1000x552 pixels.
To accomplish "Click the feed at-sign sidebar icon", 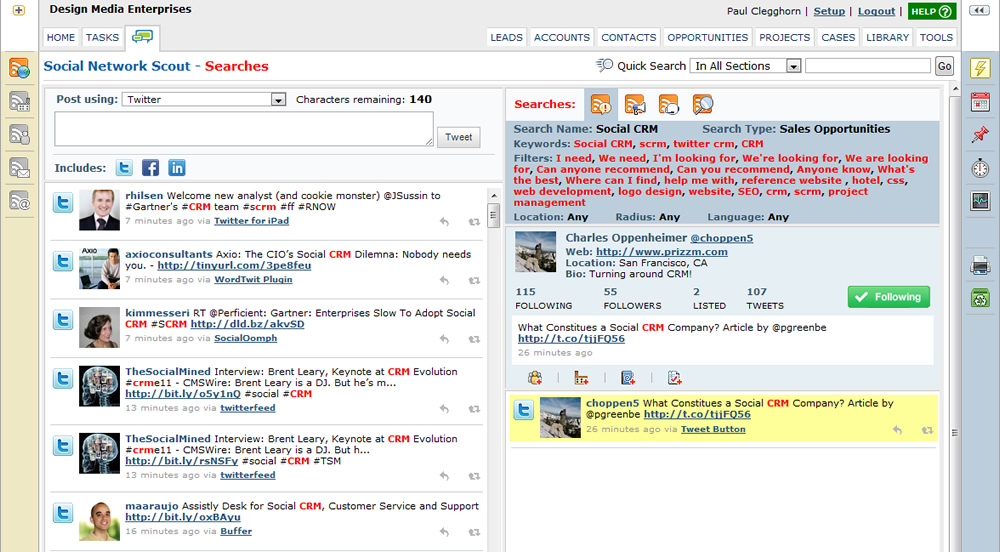I will [19, 201].
